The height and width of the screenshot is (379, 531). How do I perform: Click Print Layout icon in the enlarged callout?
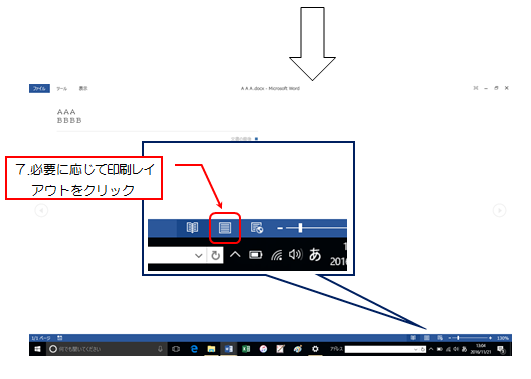point(225,228)
